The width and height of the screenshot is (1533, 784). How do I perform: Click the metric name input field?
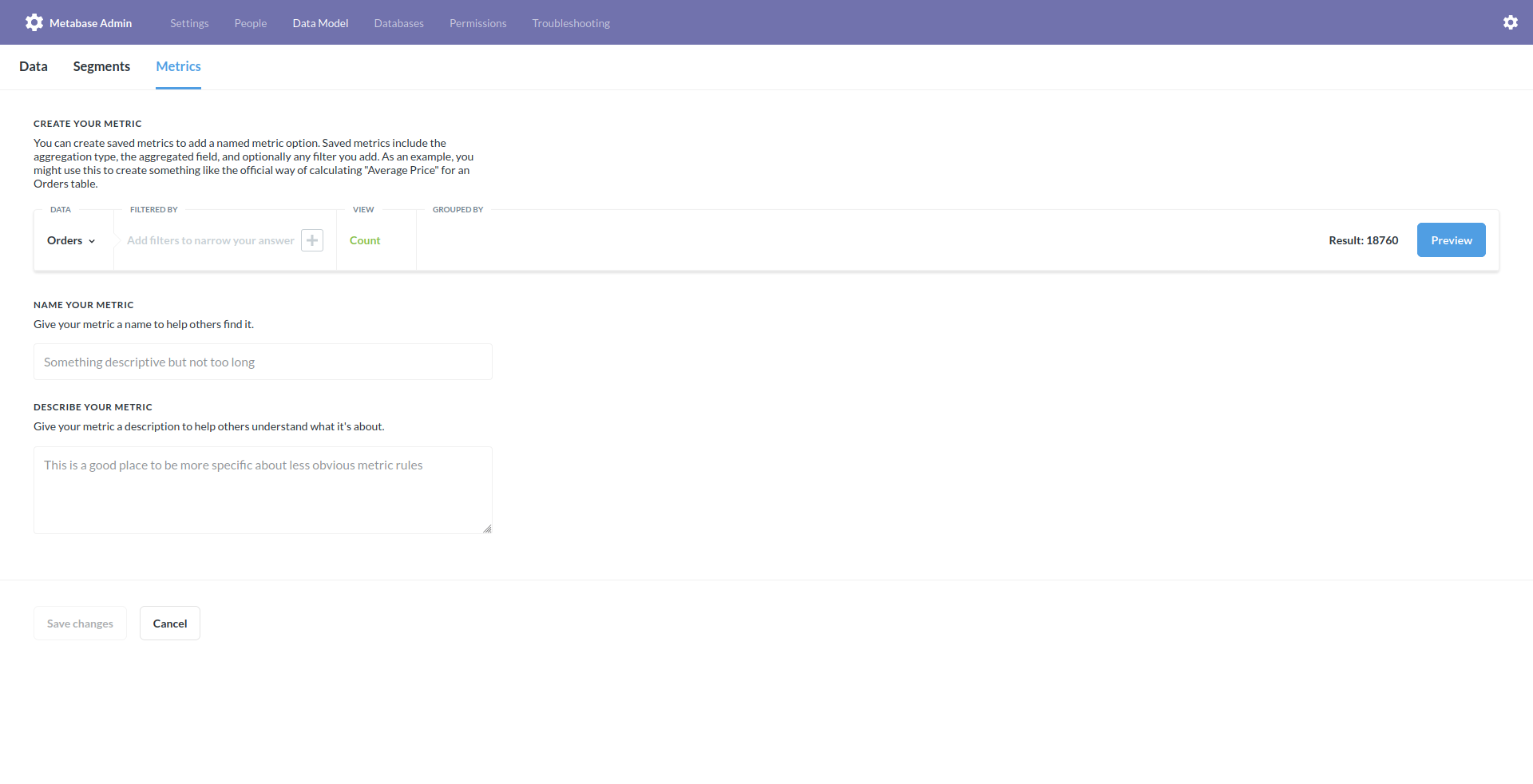click(x=263, y=362)
